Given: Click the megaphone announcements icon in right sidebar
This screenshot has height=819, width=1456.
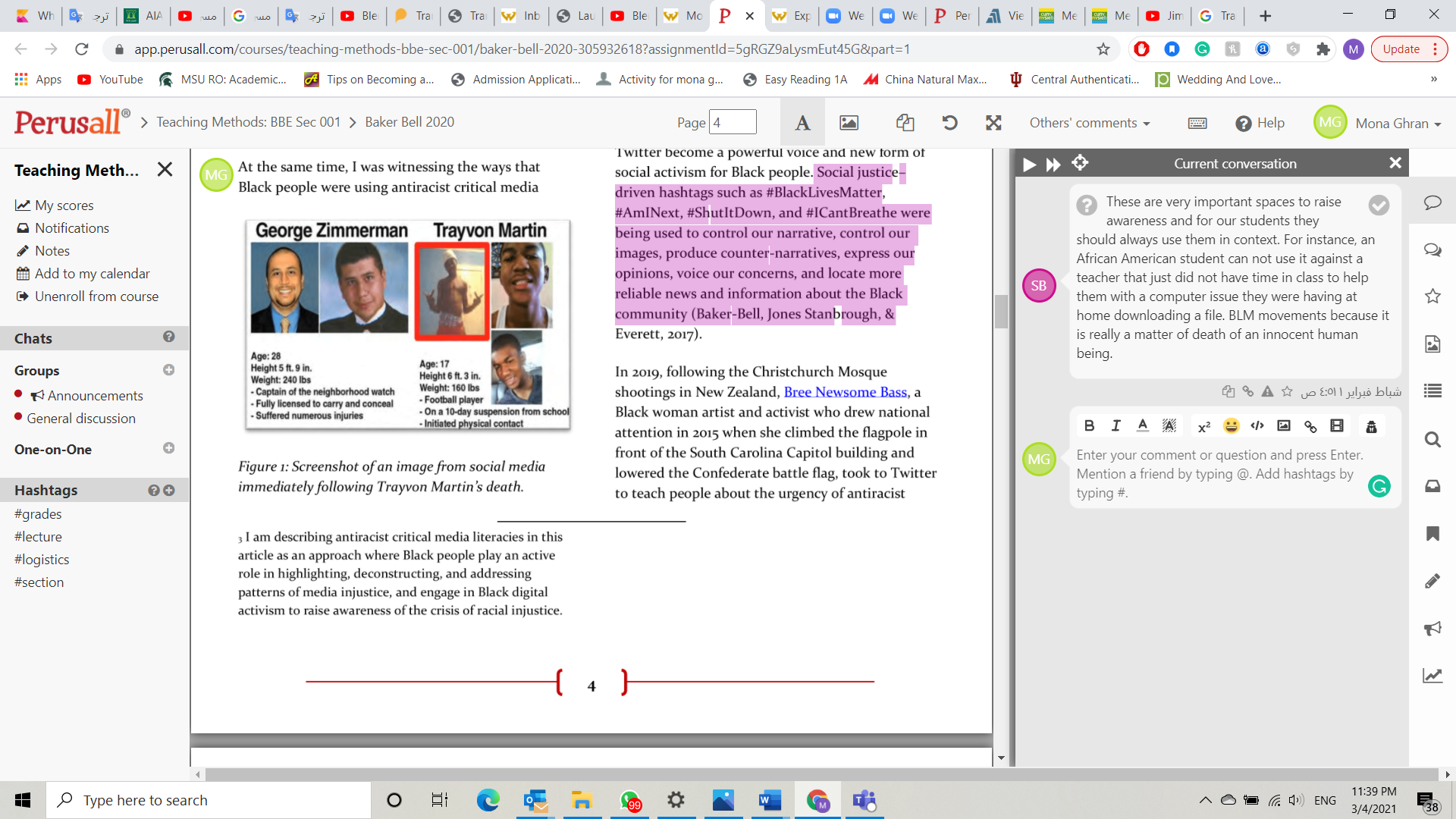Looking at the screenshot, I should (1432, 628).
